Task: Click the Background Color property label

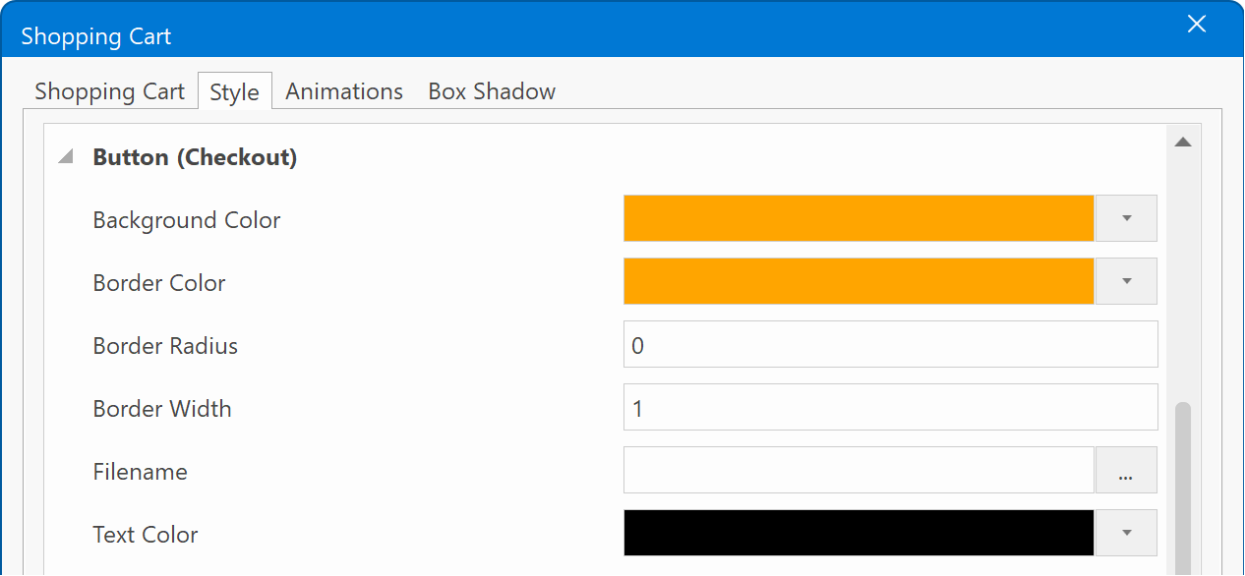Action: pos(186,220)
